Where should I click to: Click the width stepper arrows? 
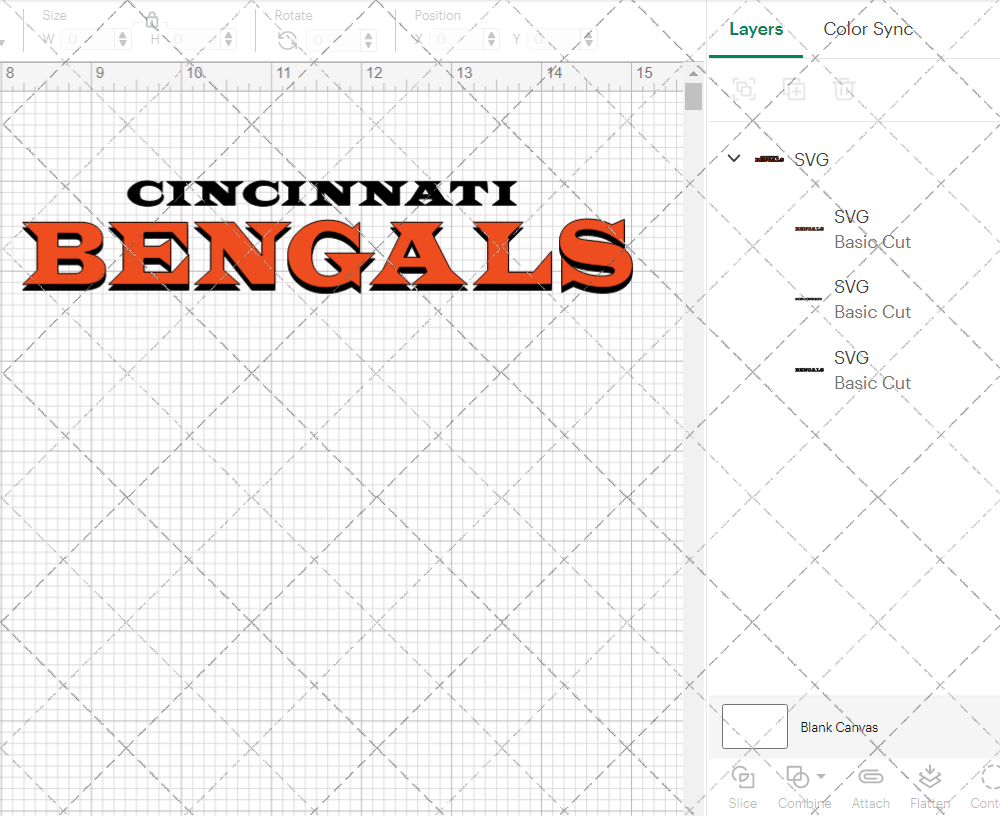[122, 40]
